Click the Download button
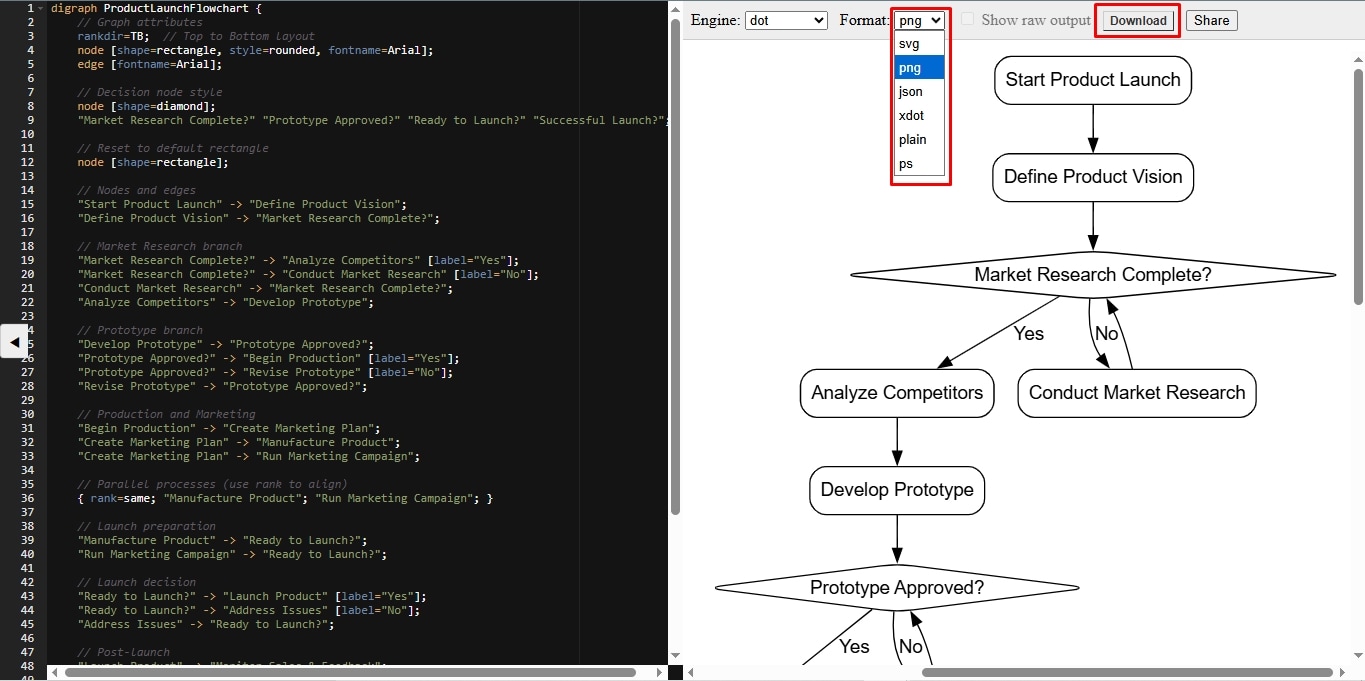The height and width of the screenshot is (681, 1365). (x=1138, y=20)
